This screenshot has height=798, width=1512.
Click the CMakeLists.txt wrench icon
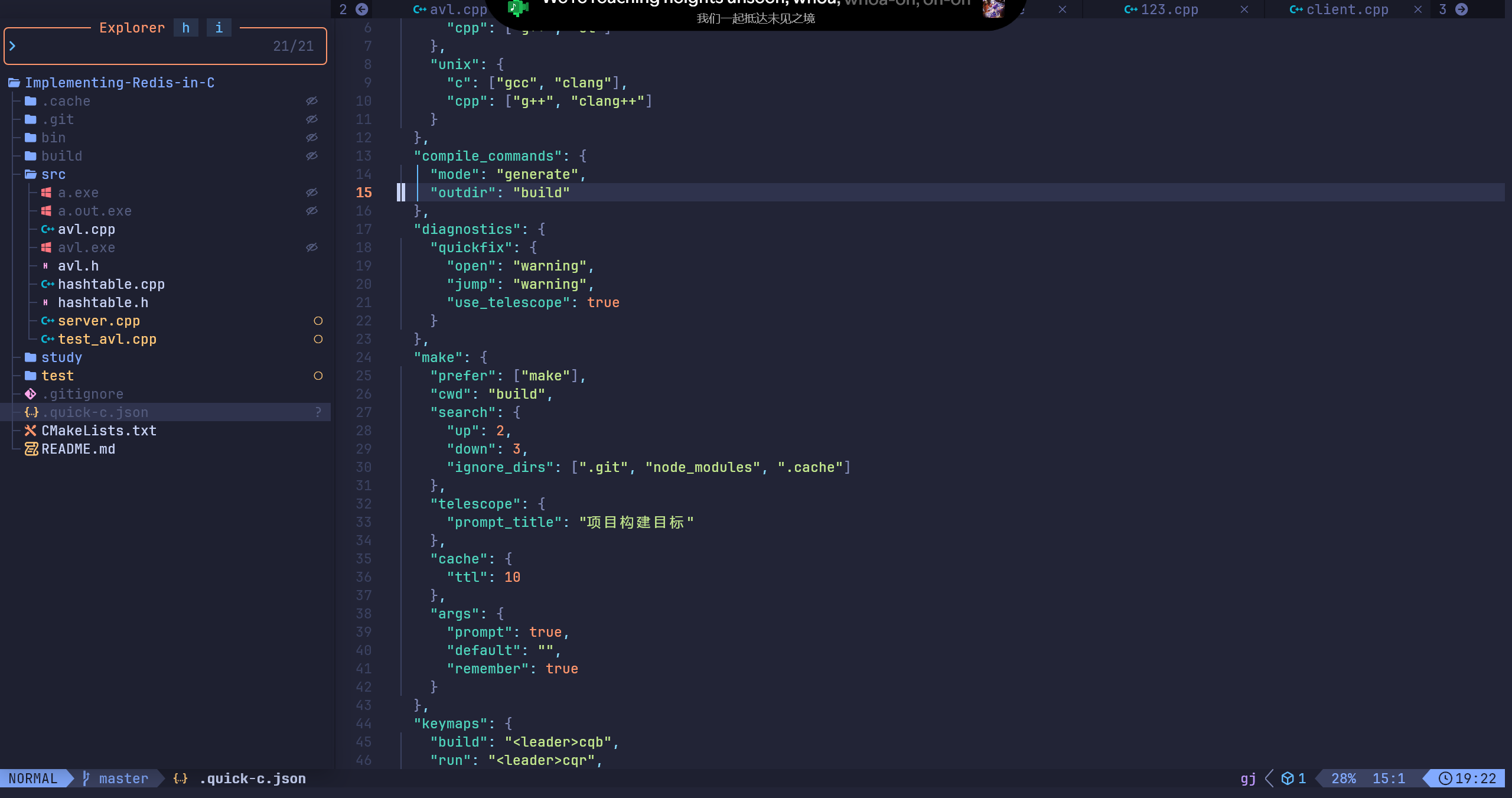[31, 431]
